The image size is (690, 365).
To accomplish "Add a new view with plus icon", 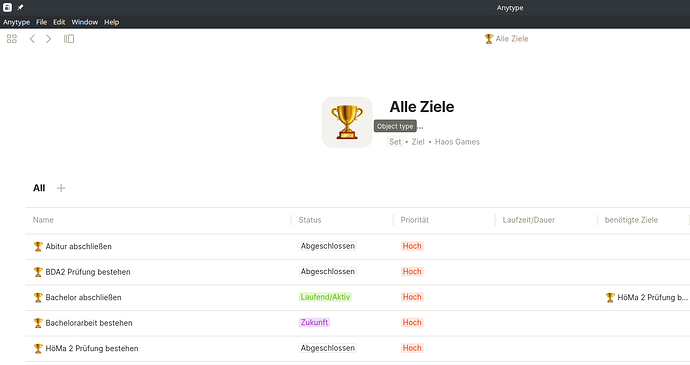I will coord(61,188).
